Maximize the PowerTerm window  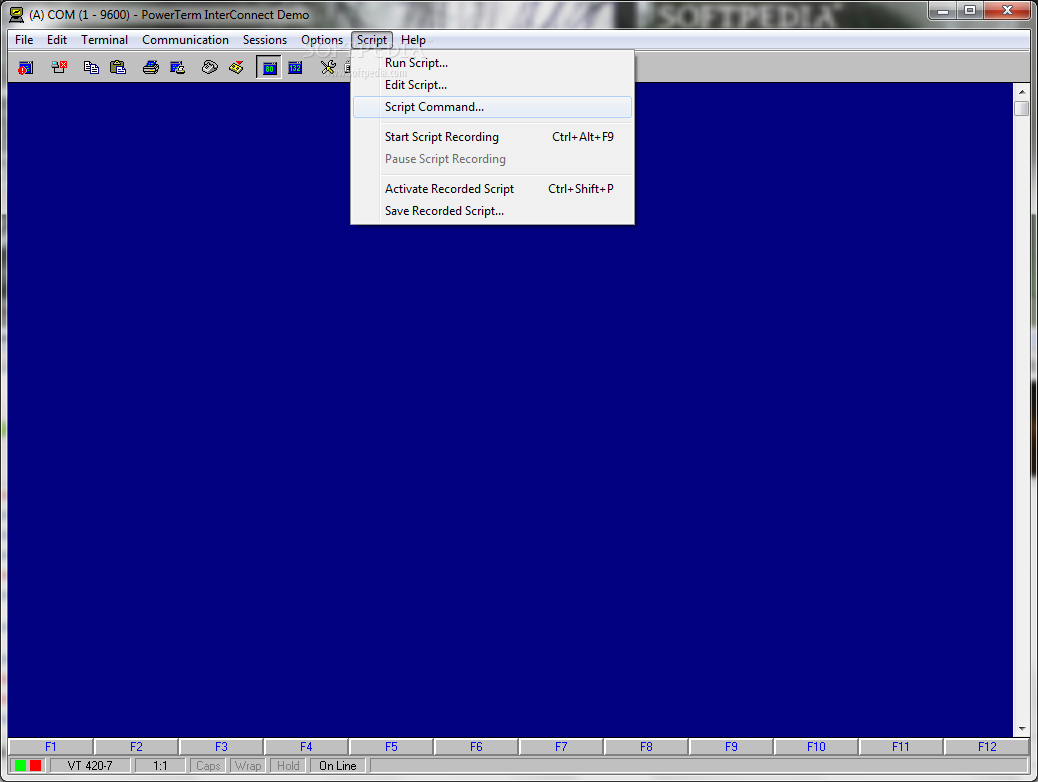tap(970, 10)
